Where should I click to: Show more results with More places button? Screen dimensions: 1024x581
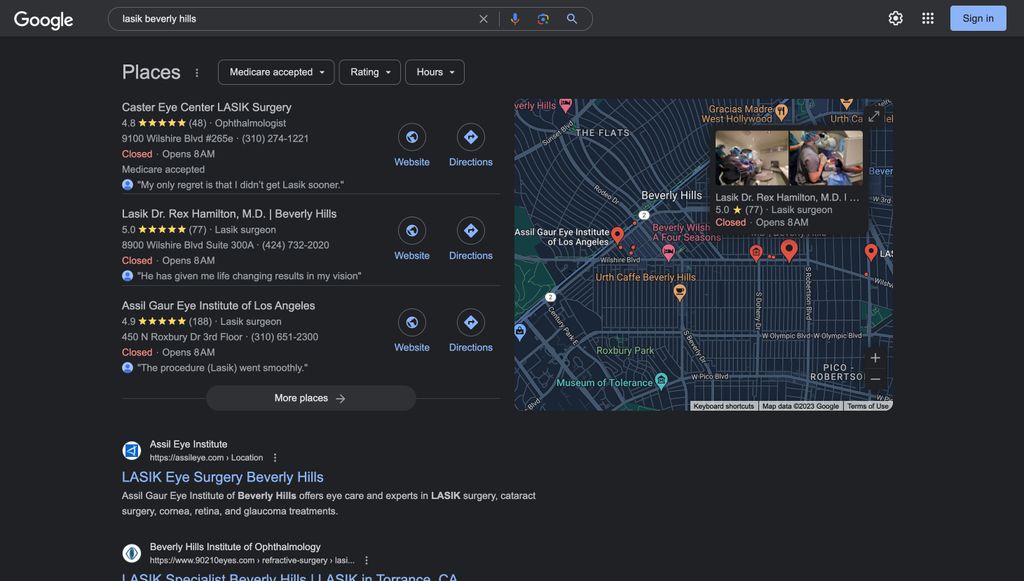pos(311,398)
